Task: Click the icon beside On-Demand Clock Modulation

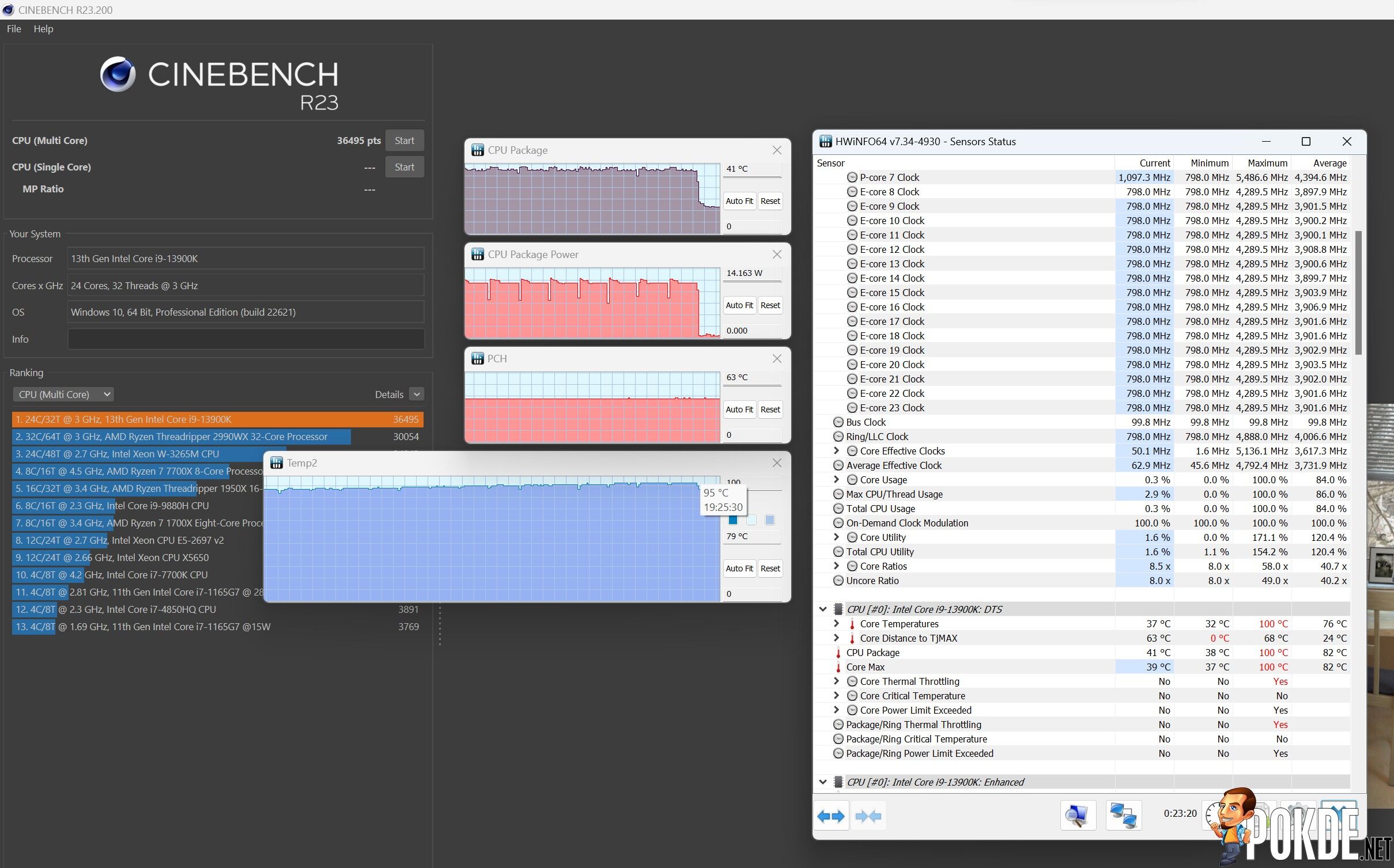Action: (x=838, y=523)
